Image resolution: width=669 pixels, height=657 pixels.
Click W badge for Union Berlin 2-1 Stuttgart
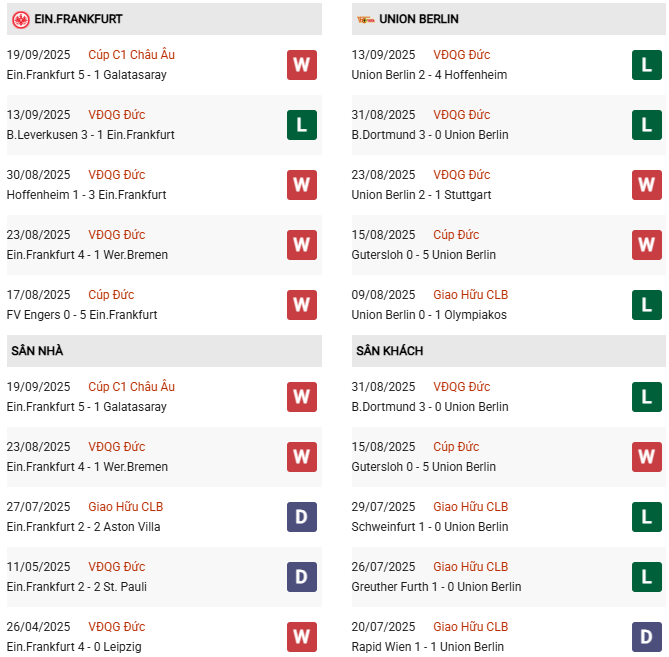tap(647, 184)
